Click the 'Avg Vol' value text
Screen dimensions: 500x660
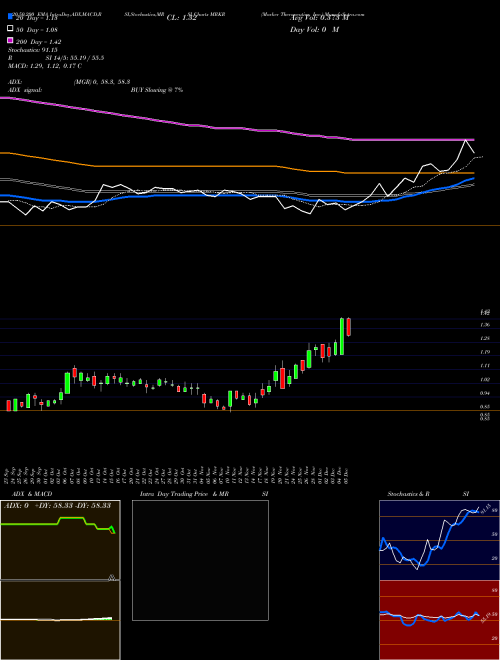click(x=319, y=18)
